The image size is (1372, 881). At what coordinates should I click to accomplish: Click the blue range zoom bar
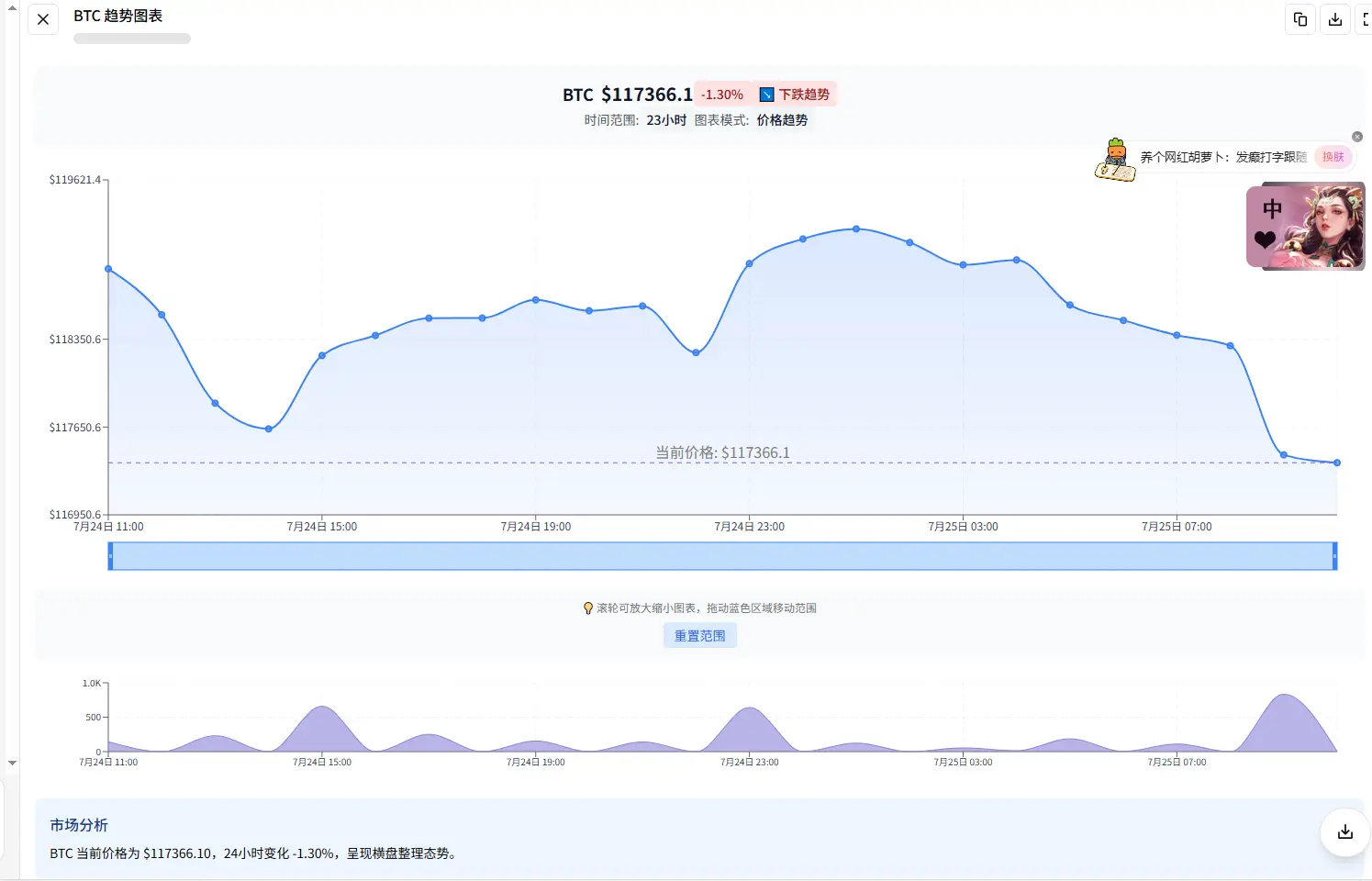pyautogui.click(x=722, y=556)
